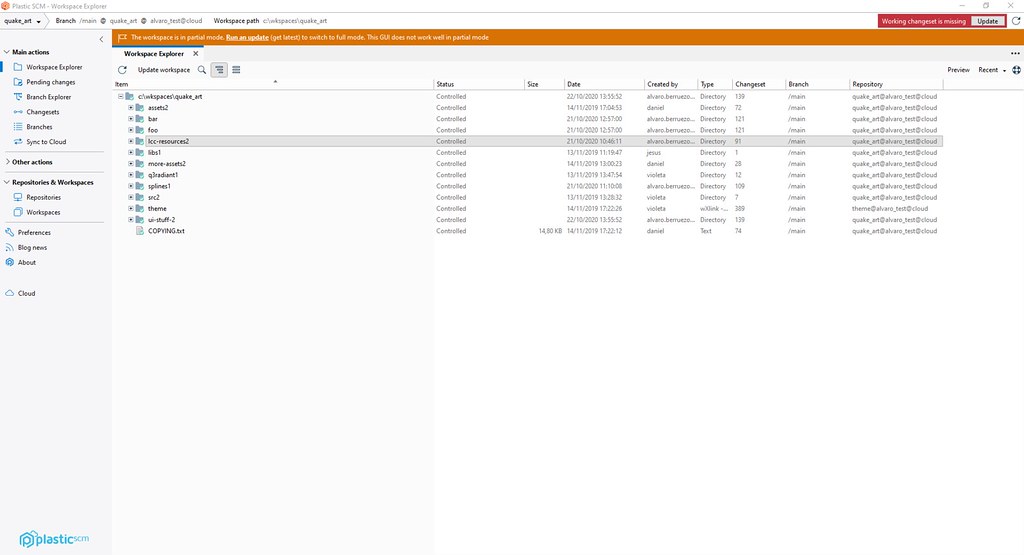Click the Preview button
The height and width of the screenshot is (555, 1024).
(958, 70)
